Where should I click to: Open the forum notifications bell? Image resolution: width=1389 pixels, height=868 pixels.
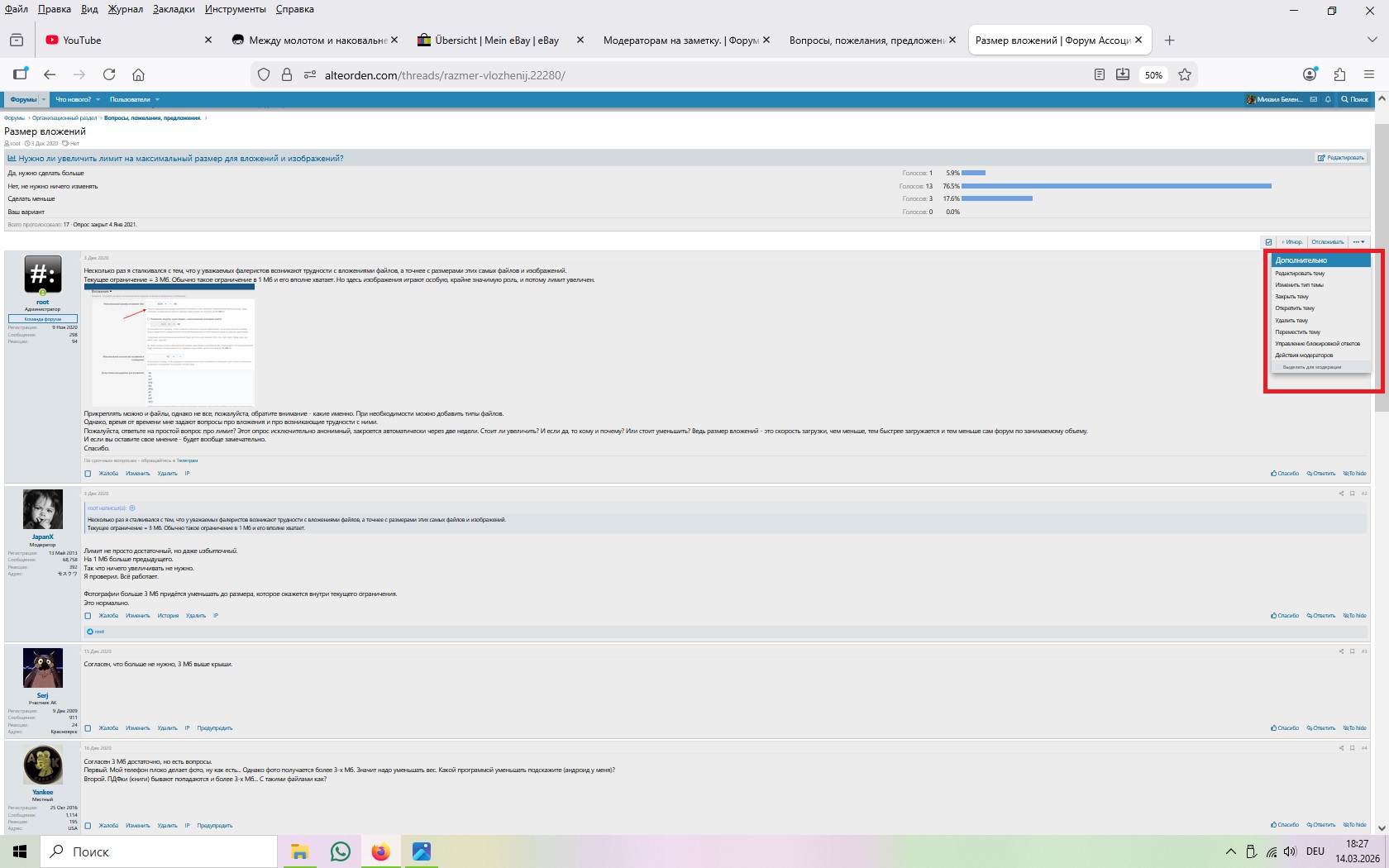tap(1328, 99)
